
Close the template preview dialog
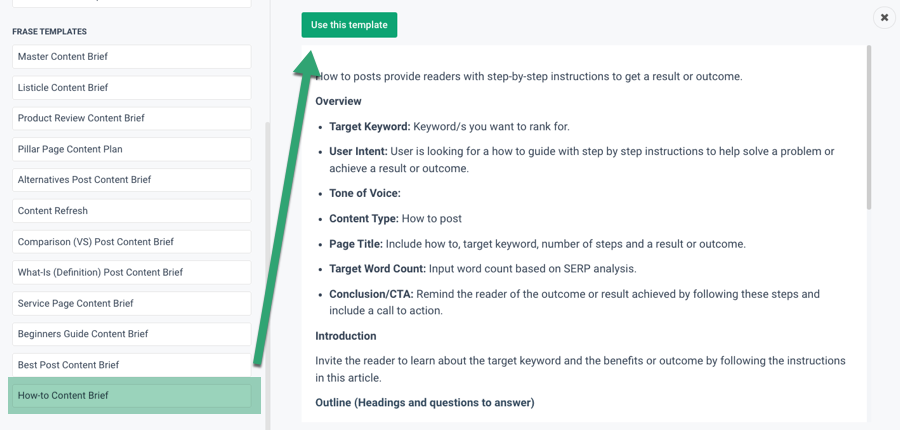tap(884, 18)
